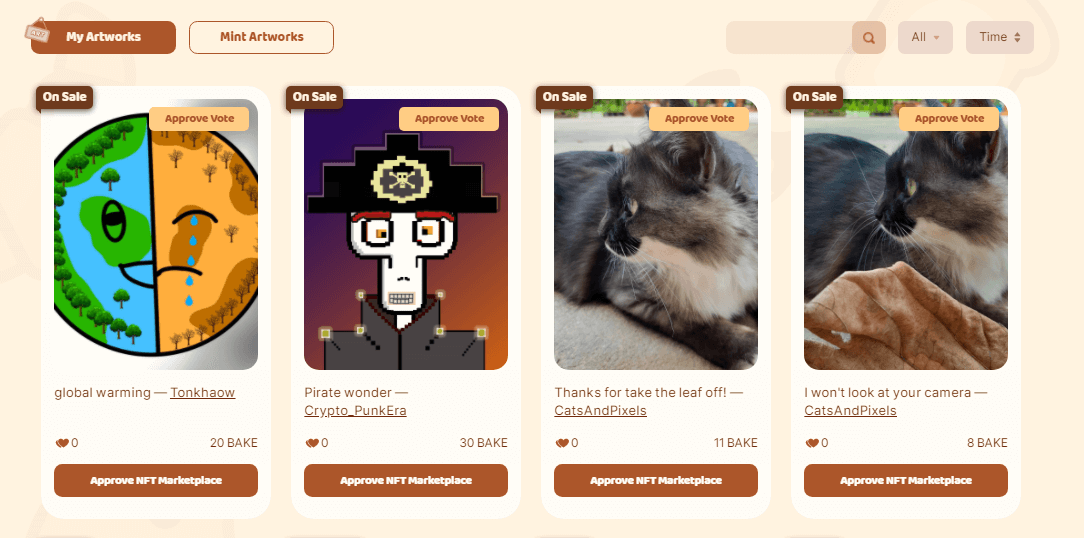
Task: Like the global warming artwork heart icon
Action: pyautogui.click(x=62, y=443)
